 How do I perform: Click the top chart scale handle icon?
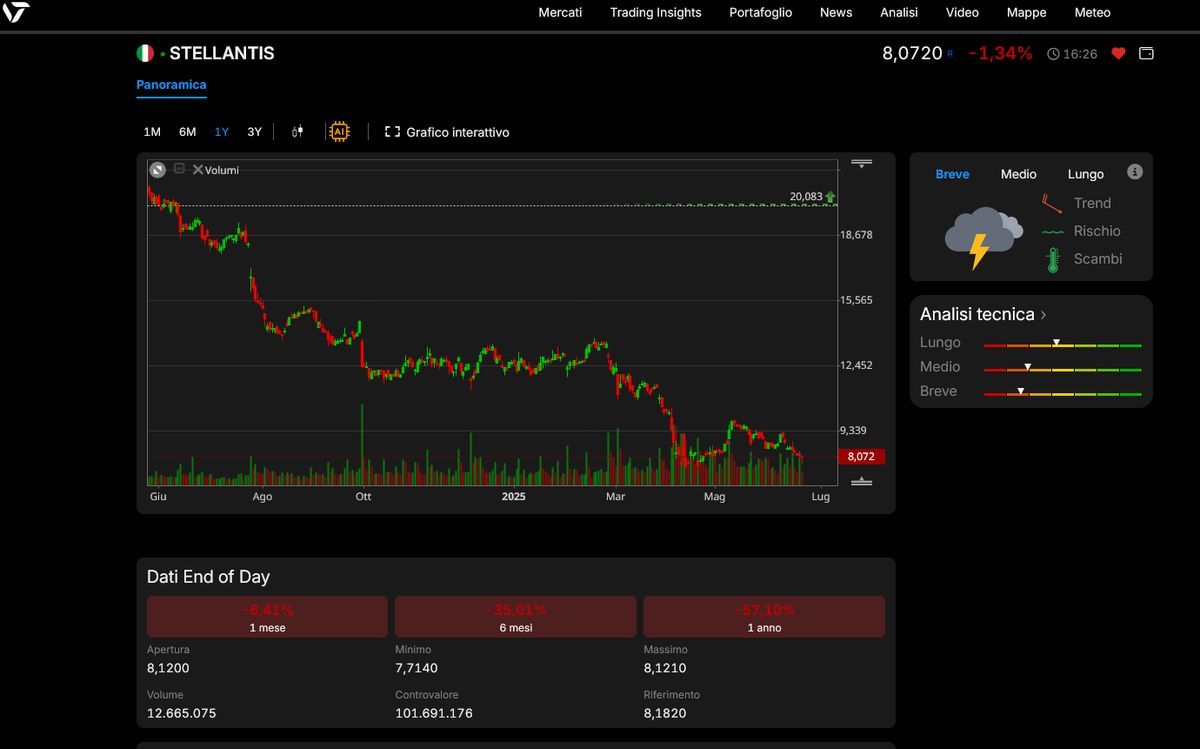861,162
